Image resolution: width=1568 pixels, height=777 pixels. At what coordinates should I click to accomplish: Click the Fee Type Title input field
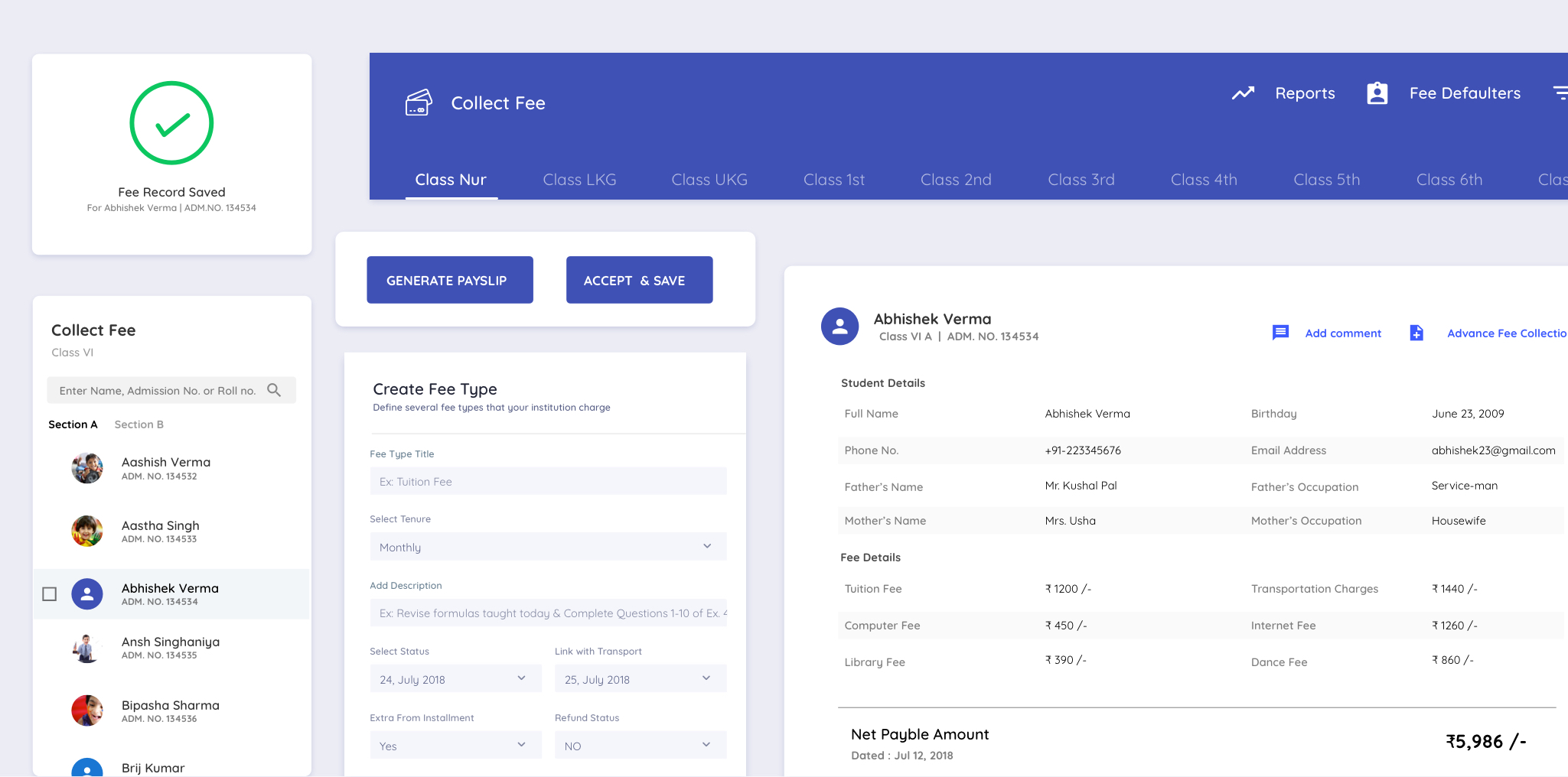tap(548, 482)
